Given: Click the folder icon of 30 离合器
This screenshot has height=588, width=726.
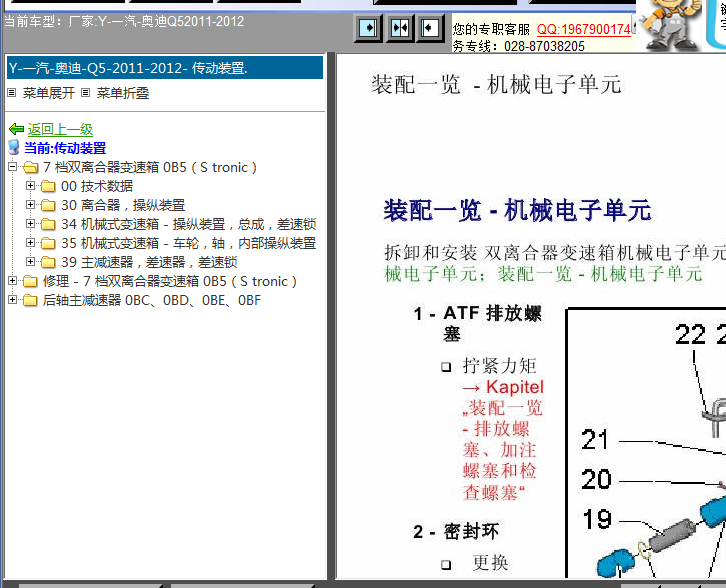Looking at the screenshot, I should 48,205.
